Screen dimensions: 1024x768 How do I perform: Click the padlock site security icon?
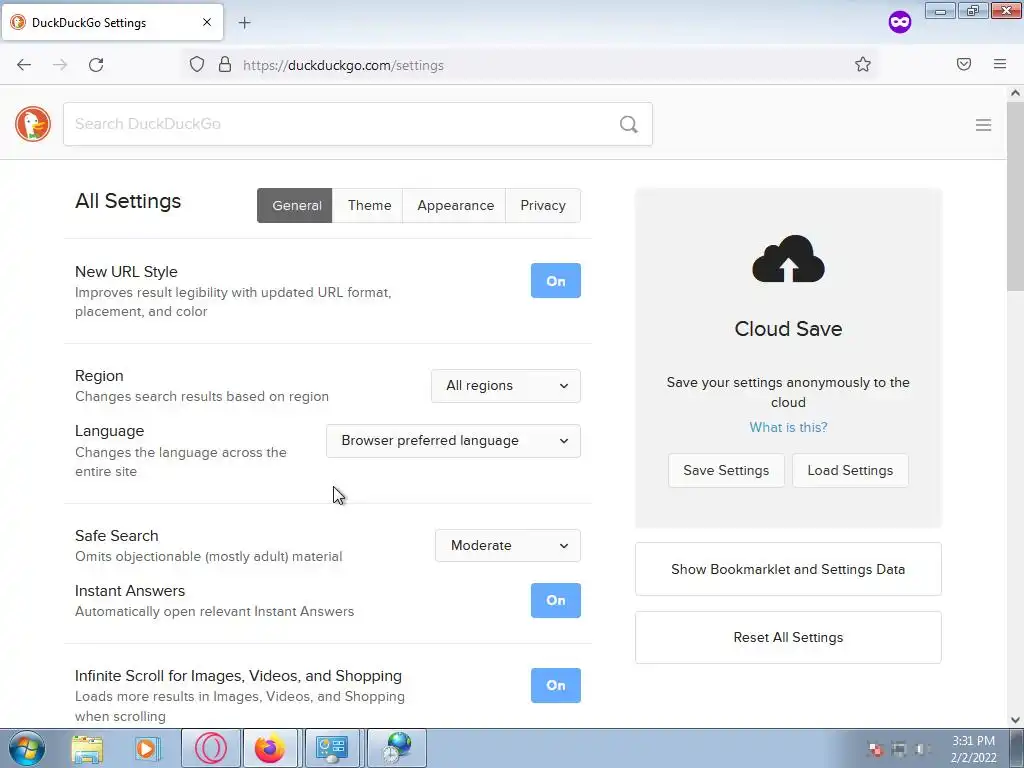[x=225, y=65]
